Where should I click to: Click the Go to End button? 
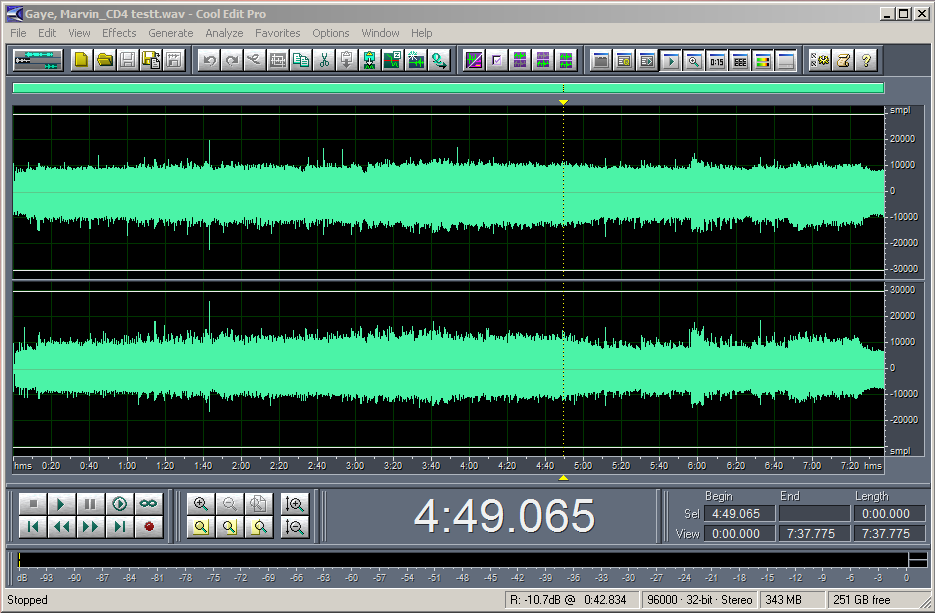pyautogui.click(x=119, y=527)
